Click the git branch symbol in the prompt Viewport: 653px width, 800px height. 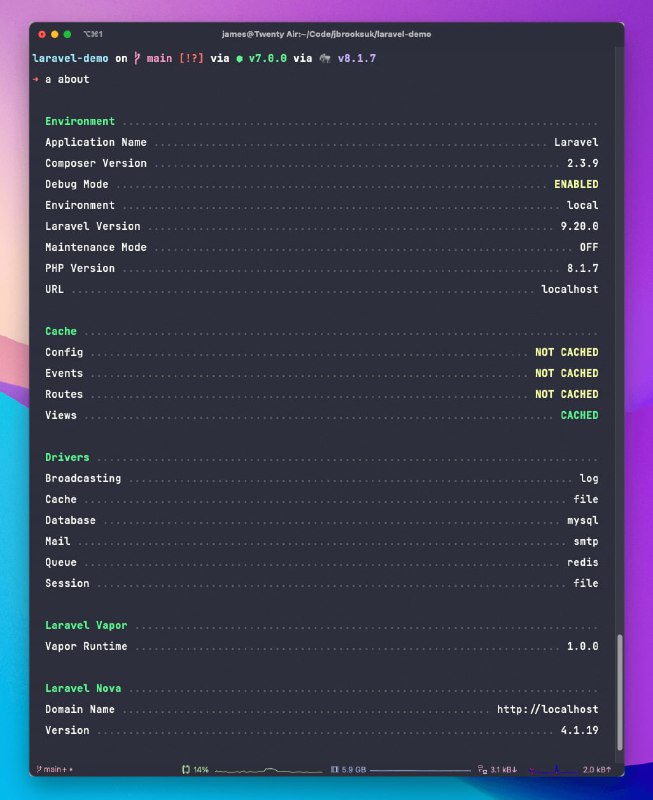click(x=137, y=58)
